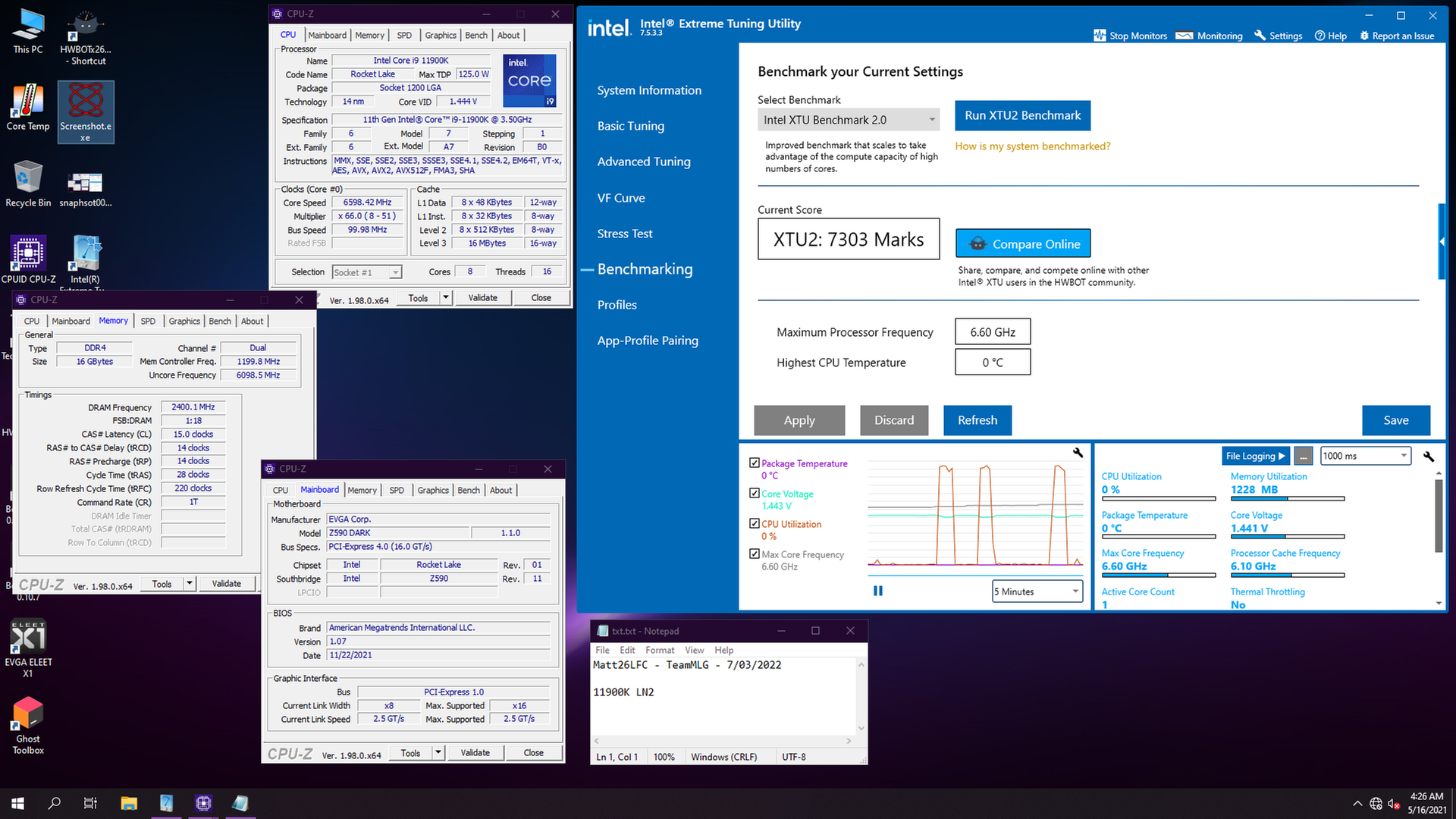Click Stop Monitors icon in XTU
The height and width of the screenshot is (819, 1456).
coord(1099,36)
